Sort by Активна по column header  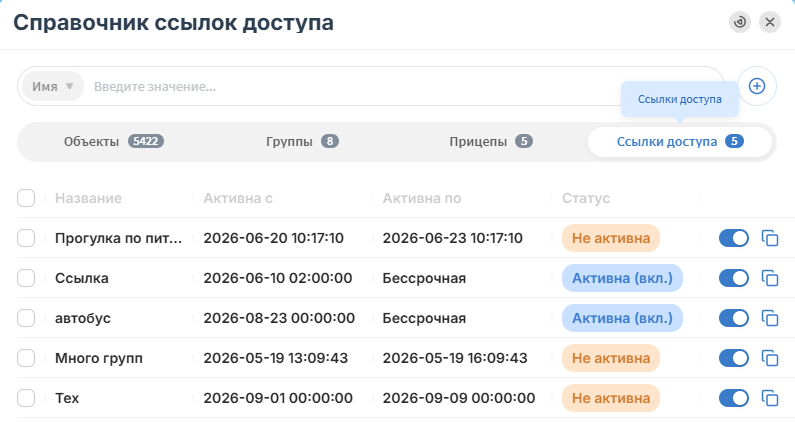point(422,198)
